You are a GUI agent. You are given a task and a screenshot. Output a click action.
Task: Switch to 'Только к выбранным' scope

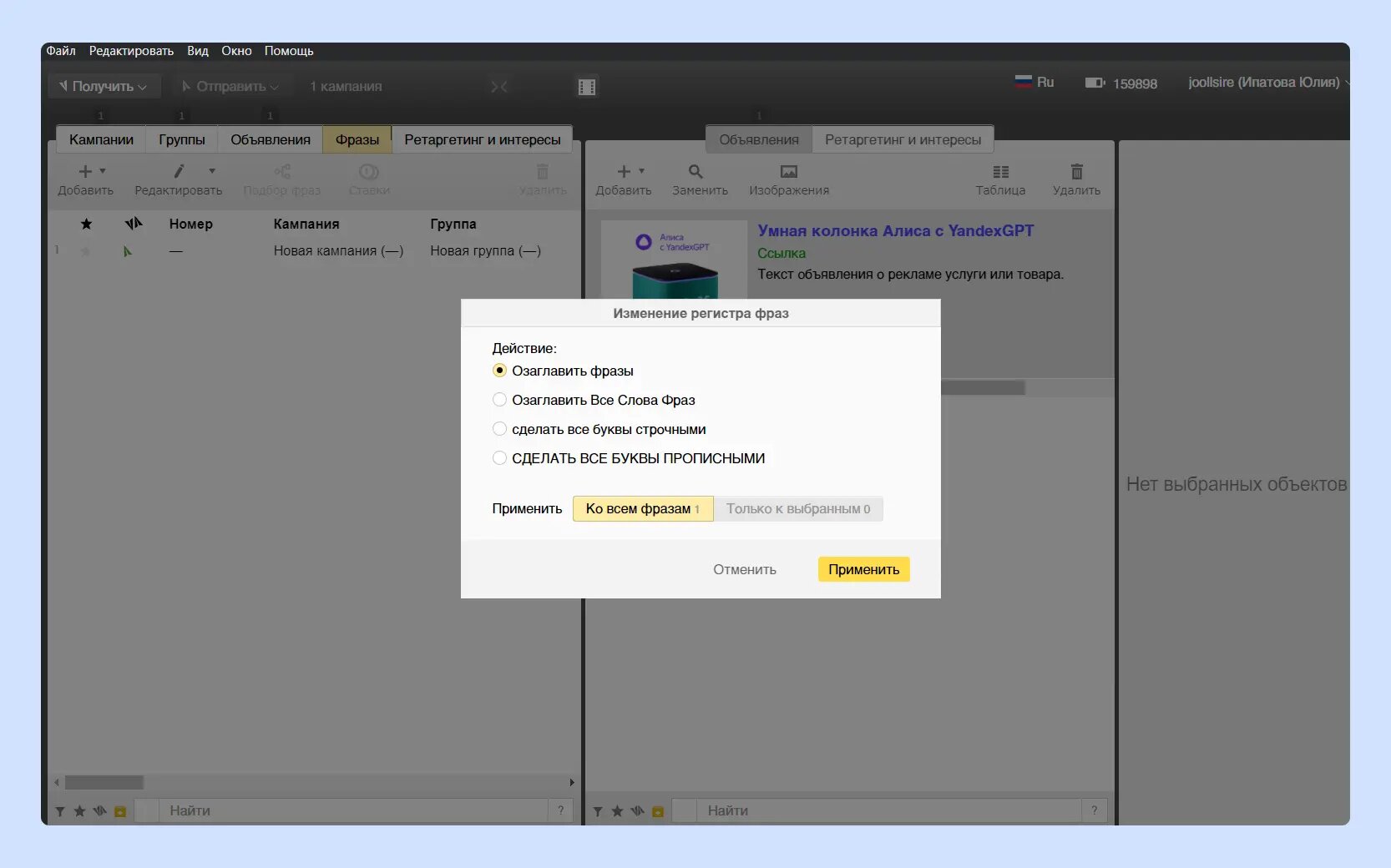coord(798,508)
